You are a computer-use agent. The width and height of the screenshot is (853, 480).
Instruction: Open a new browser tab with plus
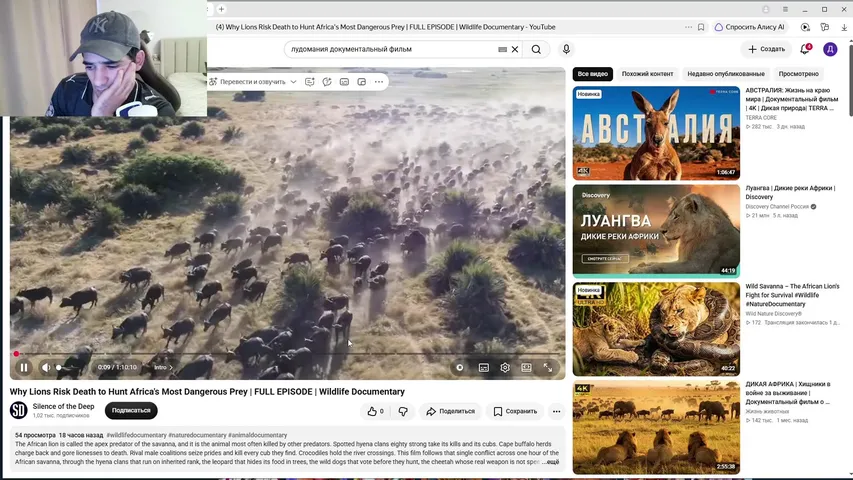coord(221,9)
